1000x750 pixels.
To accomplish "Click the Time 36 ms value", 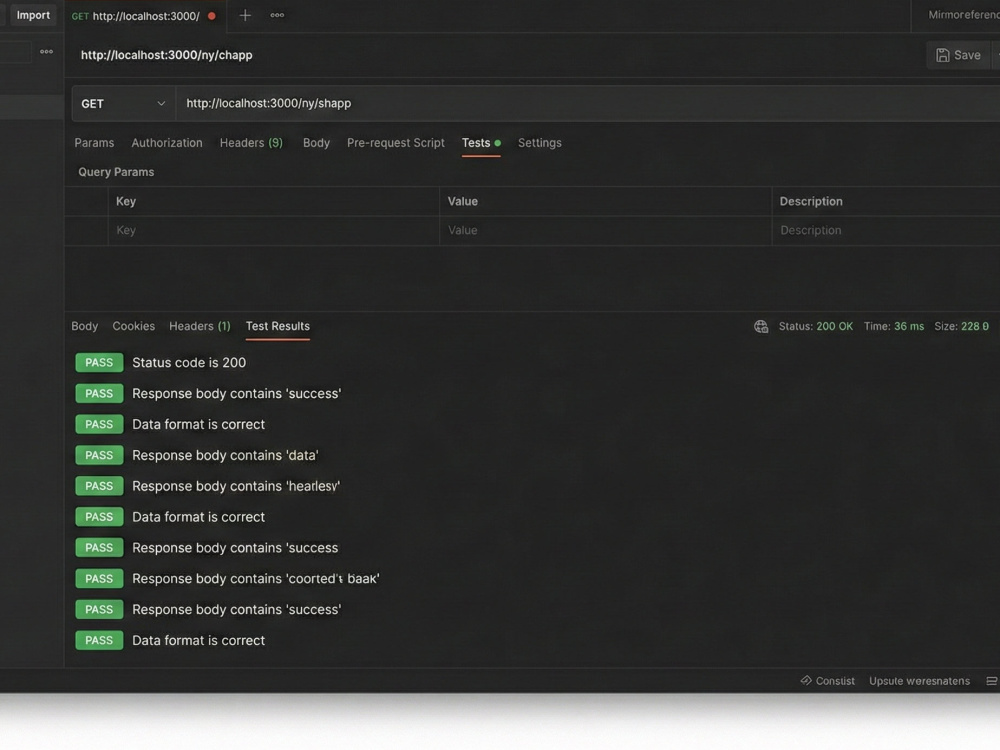I will [909, 327].
